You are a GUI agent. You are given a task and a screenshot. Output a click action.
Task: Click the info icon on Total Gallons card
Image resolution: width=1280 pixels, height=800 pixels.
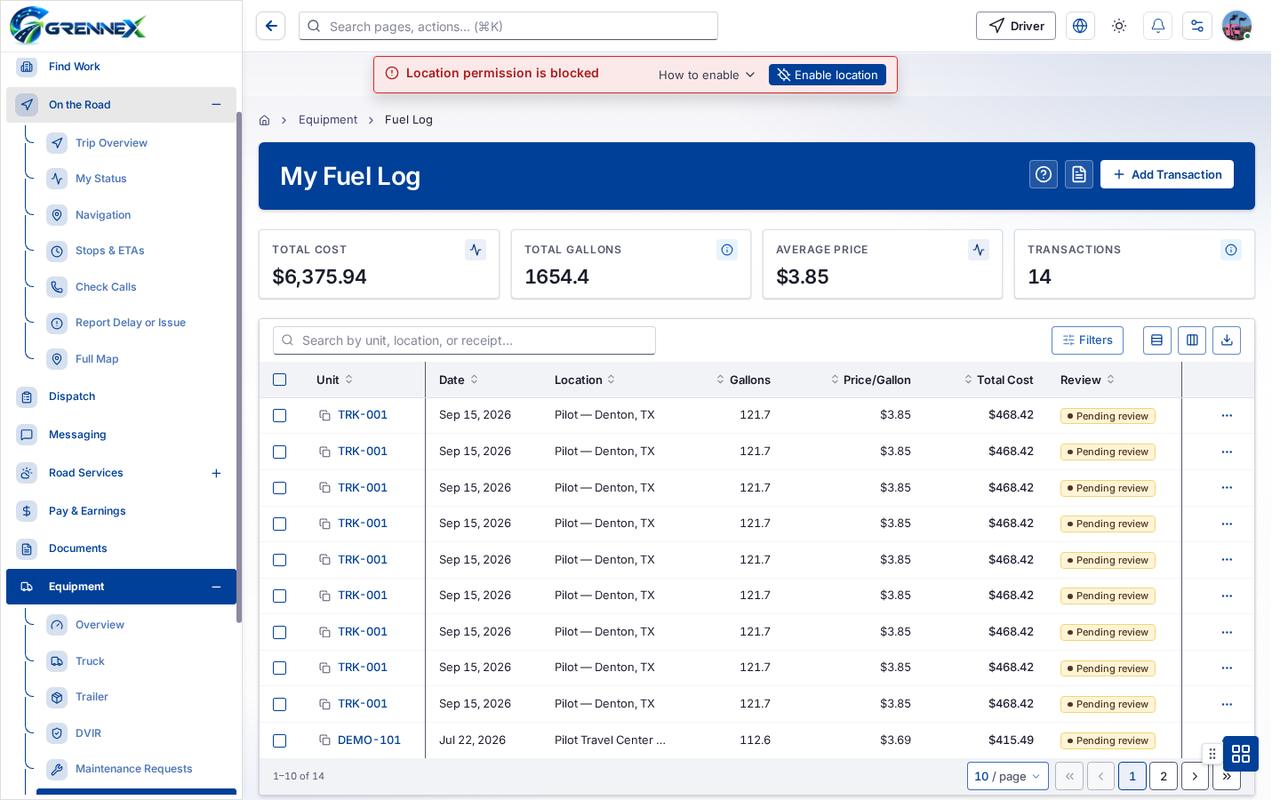point(727,250)
